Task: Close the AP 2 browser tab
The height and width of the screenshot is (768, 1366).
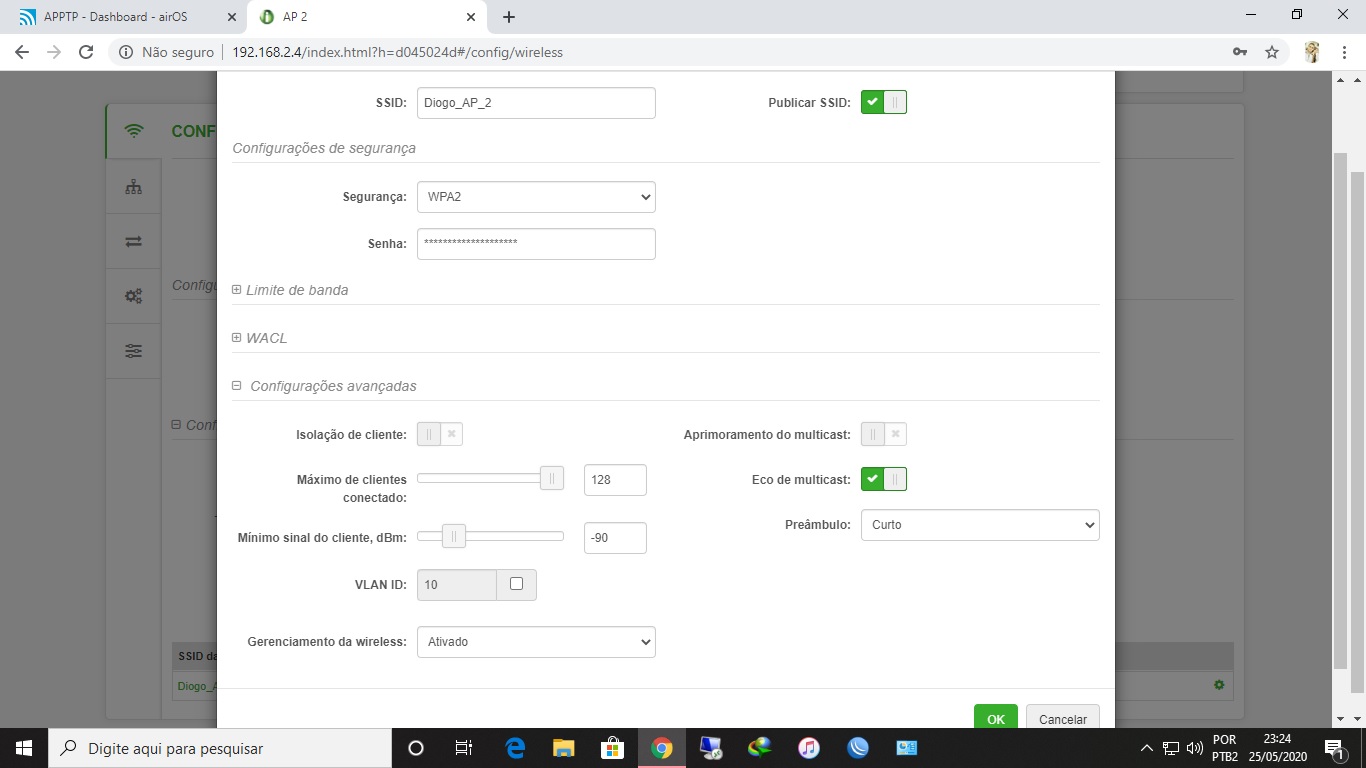Action: [471, 17]
